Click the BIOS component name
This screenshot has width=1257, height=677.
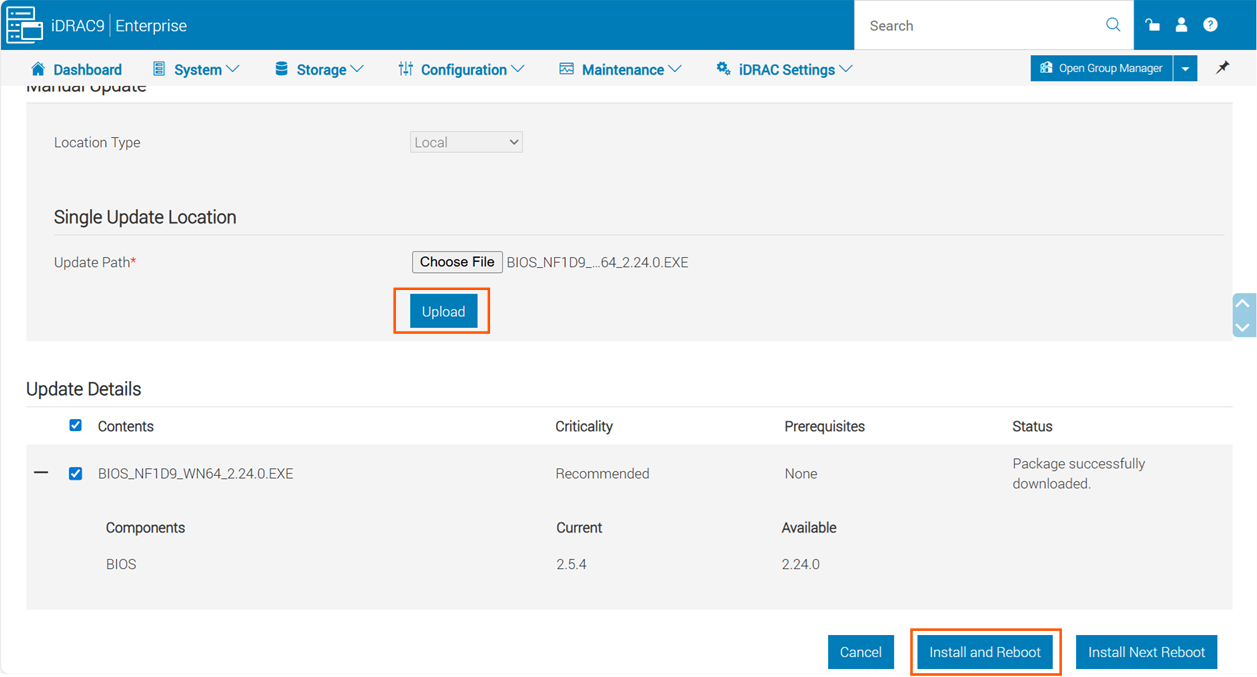coord(121,564)
